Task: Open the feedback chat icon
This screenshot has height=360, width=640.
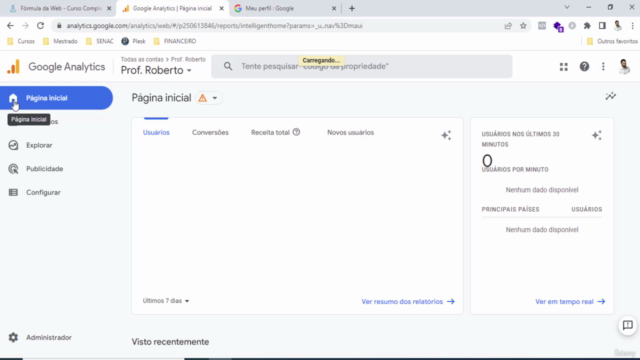Action: point(628,325)
